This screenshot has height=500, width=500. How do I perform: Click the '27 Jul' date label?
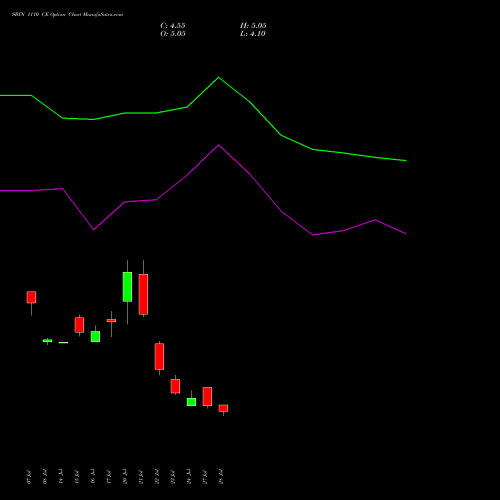coord(205,477)
